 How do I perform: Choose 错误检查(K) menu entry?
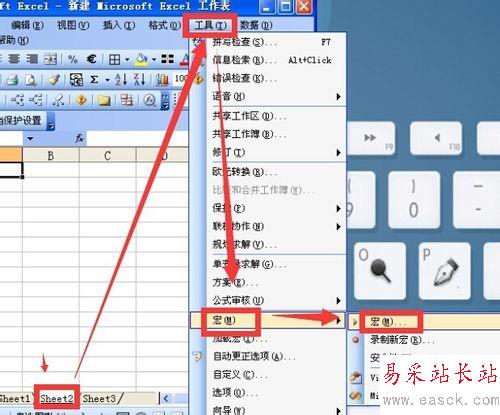click(268, 78)
